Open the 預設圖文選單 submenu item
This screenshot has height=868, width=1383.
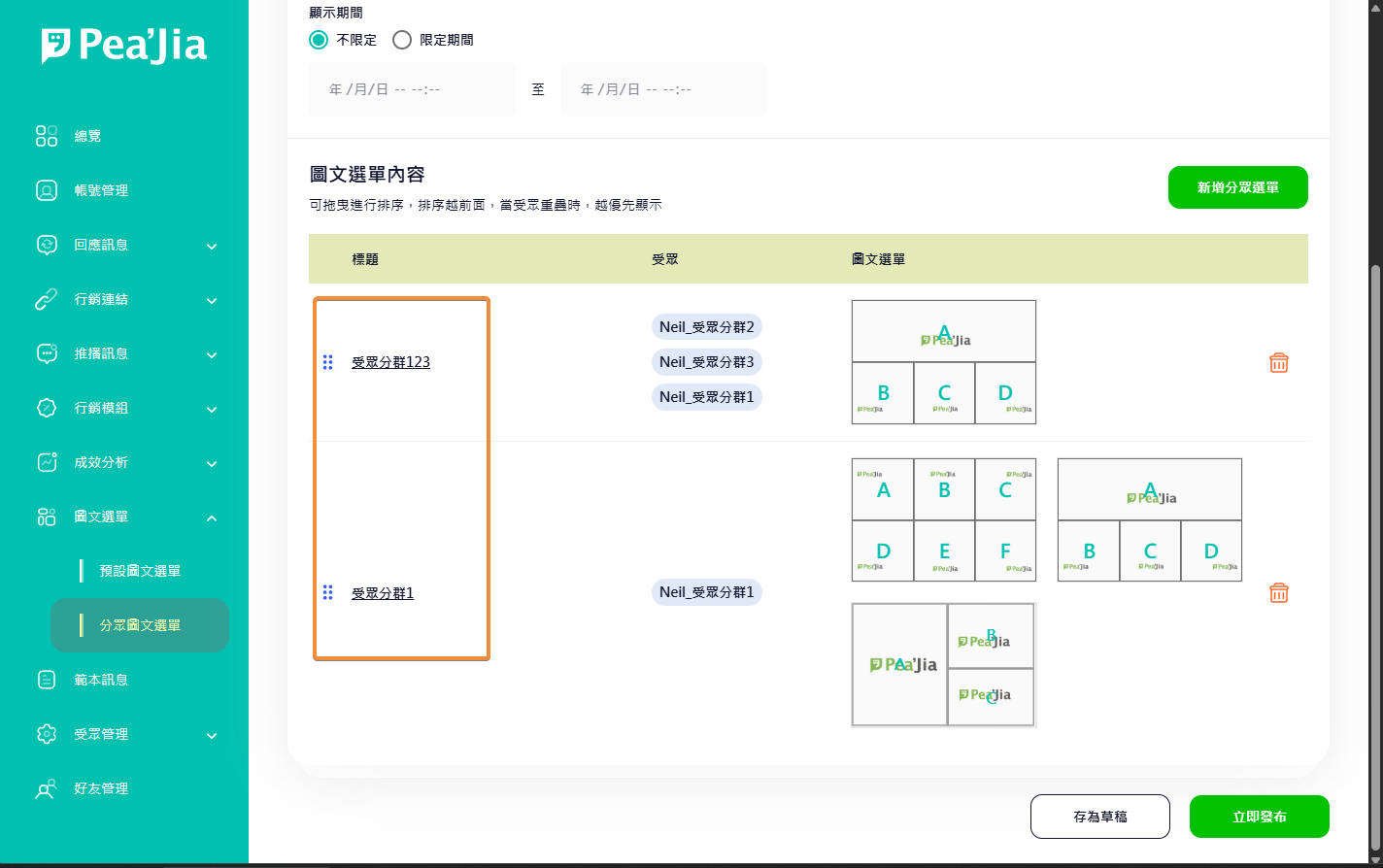pyautogui.click(x=140, y=571)
